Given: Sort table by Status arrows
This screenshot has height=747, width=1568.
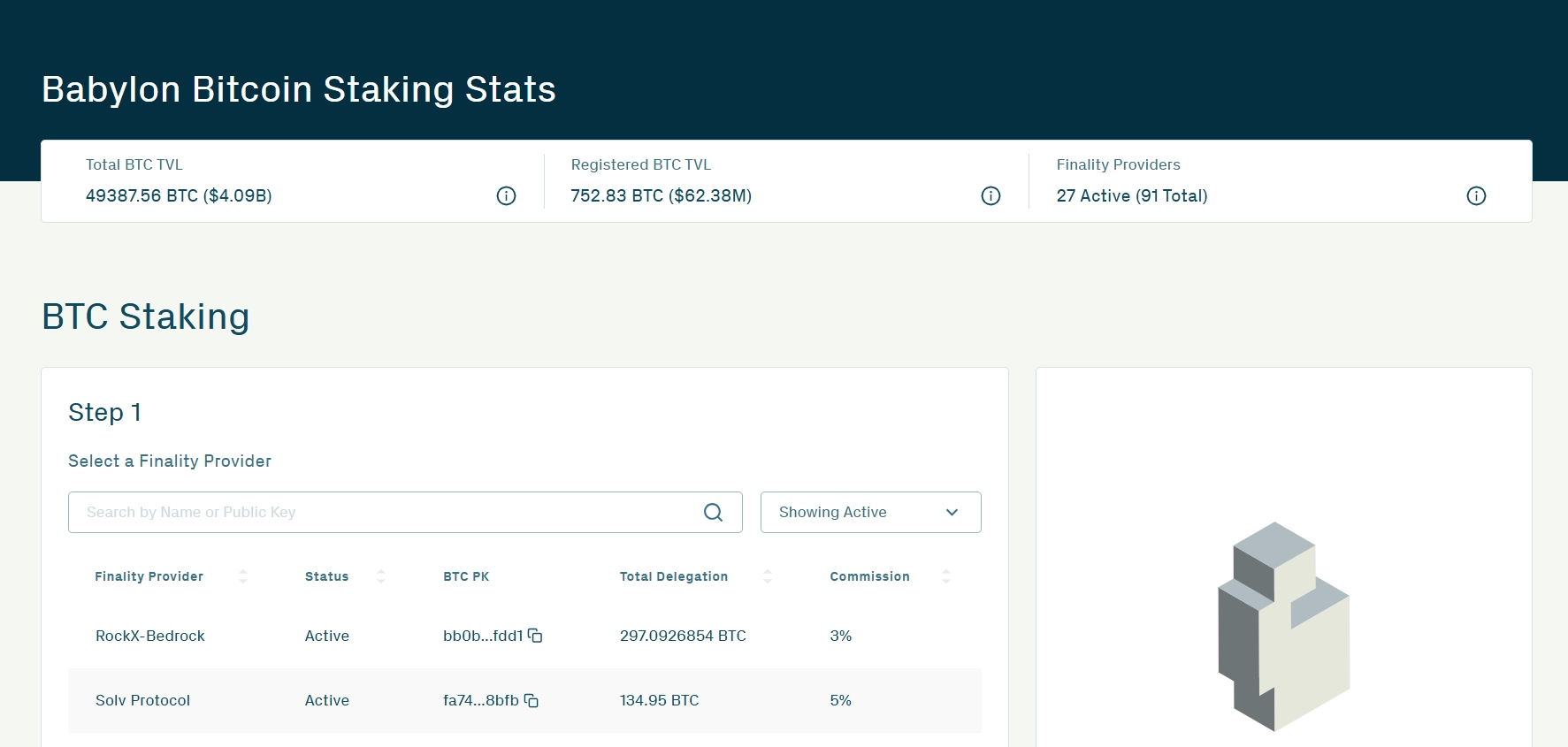Looking at the screenshot, I should (x=381, y=576).
